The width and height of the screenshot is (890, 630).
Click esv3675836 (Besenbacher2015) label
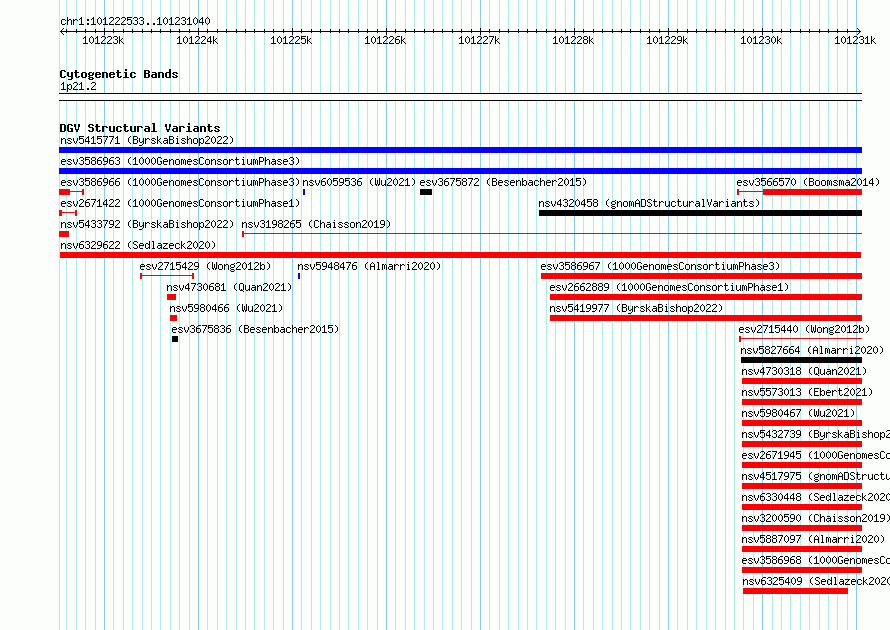[255, 329]
